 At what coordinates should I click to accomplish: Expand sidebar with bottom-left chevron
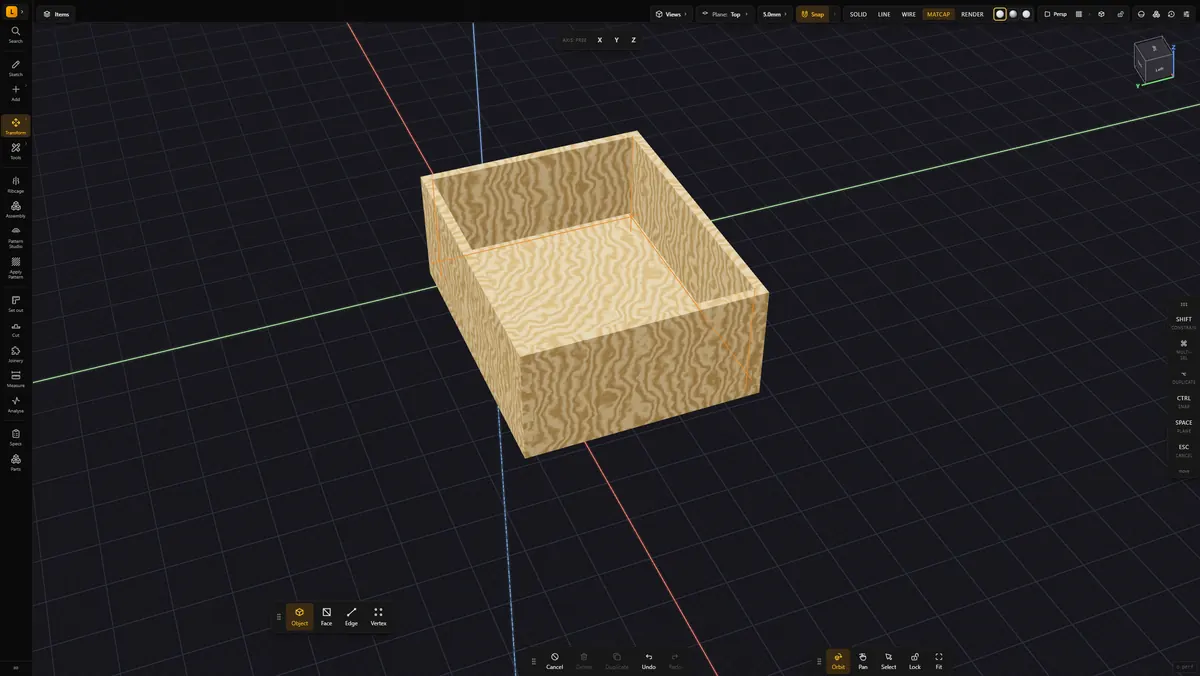click(x=16, y=666)
